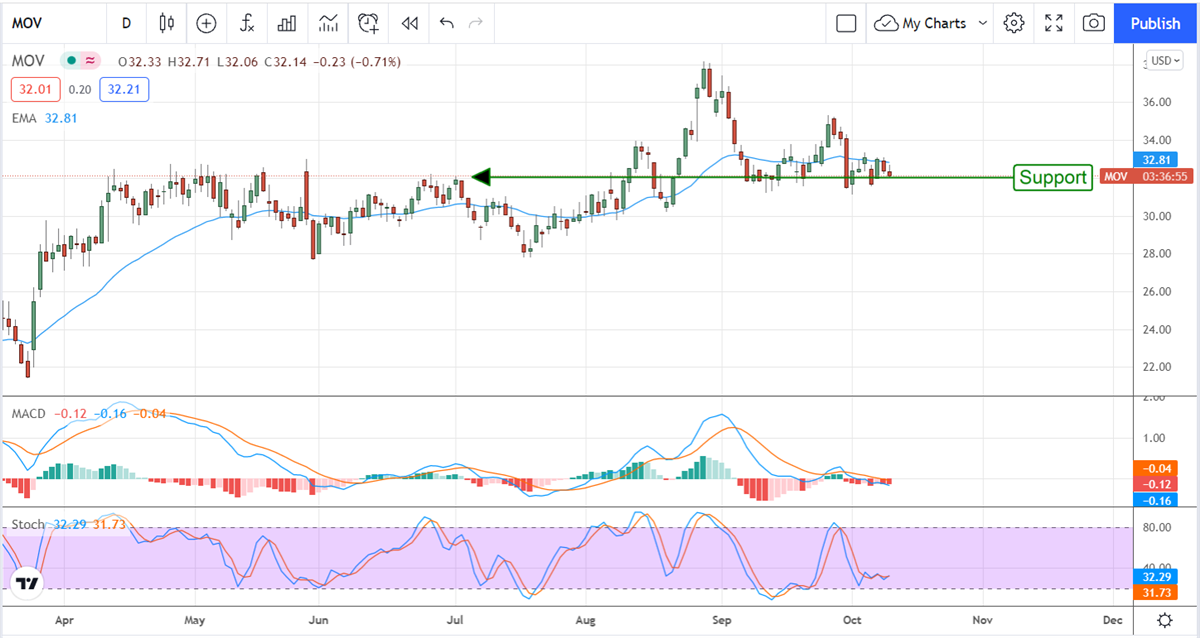Undo the last chart action
Viewport: 1200px width, 638px height.
pyautogui.click(x=446, y=22)
